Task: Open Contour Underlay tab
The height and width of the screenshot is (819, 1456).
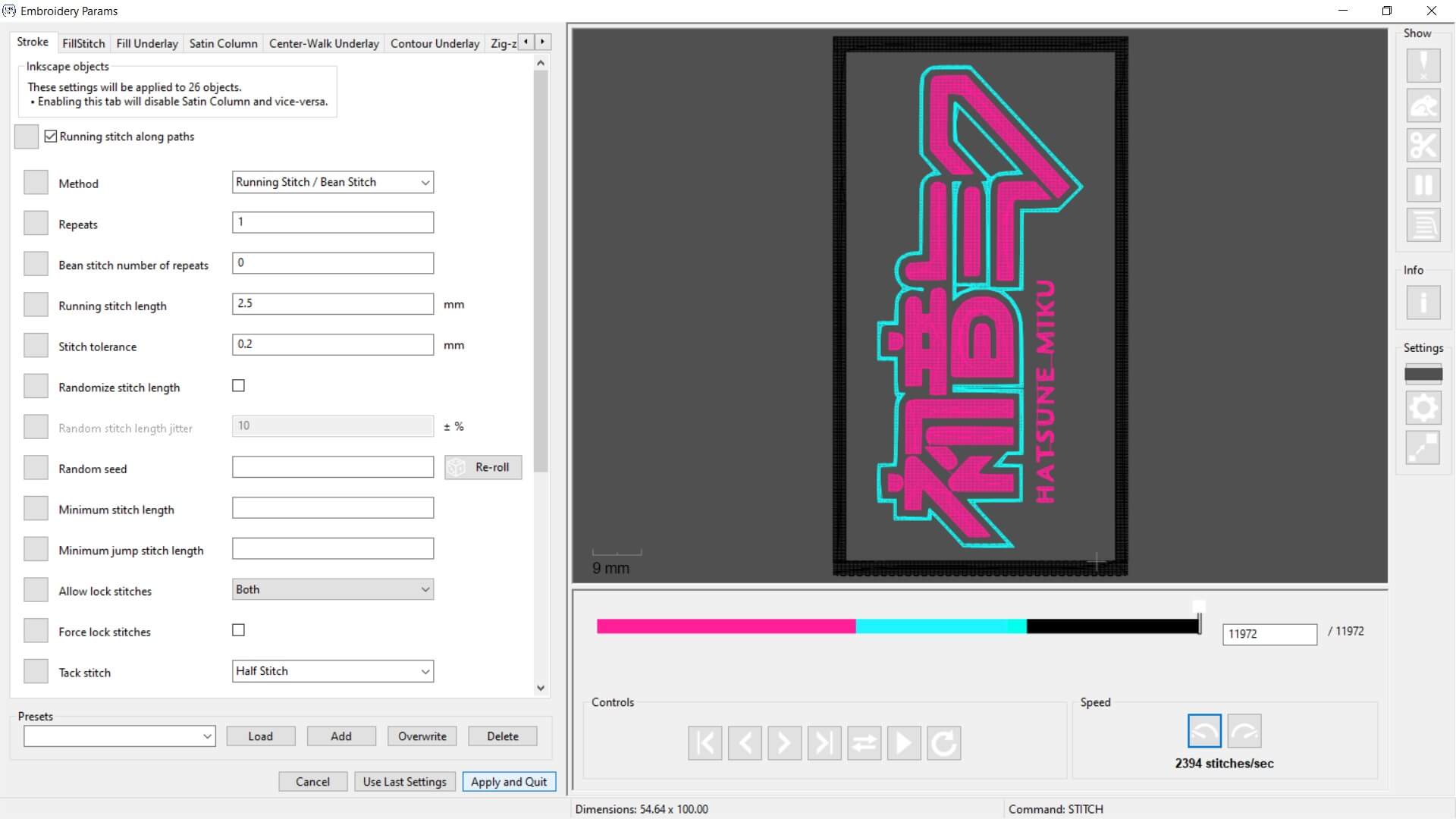Action: pyautogui.click(x=435, y=43)
